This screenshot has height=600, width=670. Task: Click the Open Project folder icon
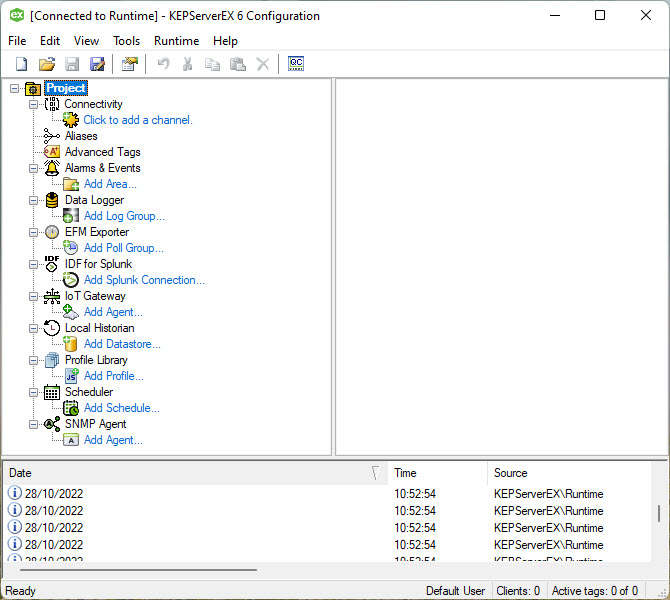tap(46, 64)
